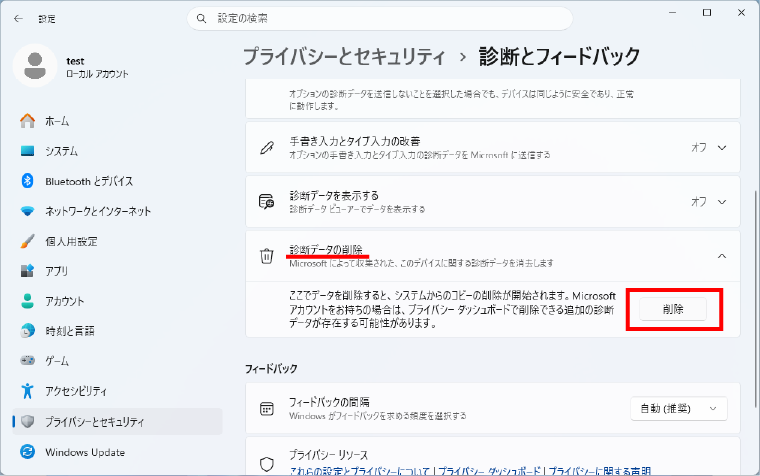
Task: Click the 設定の検索 search box
Action: coord(380,19)
